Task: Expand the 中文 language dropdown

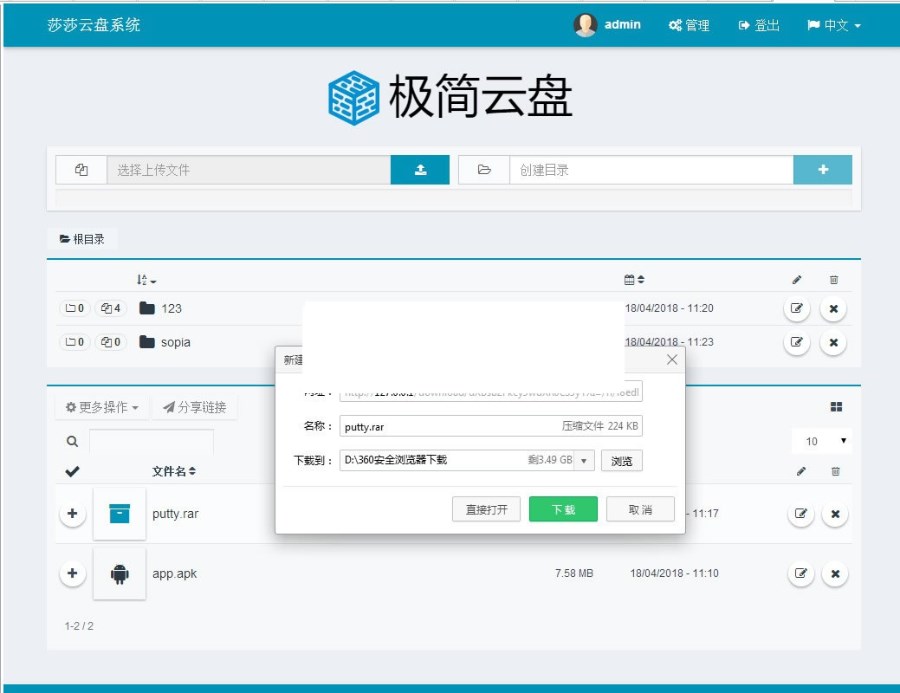Action: pos(834,25)
